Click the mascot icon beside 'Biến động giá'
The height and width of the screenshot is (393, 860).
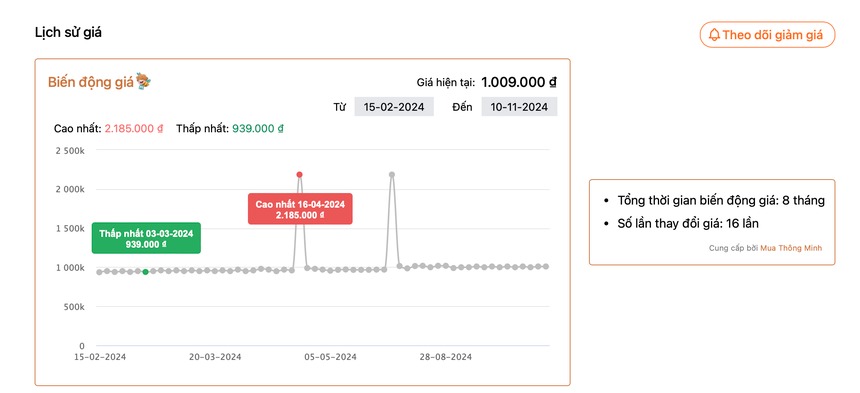(x=143, y=81)
